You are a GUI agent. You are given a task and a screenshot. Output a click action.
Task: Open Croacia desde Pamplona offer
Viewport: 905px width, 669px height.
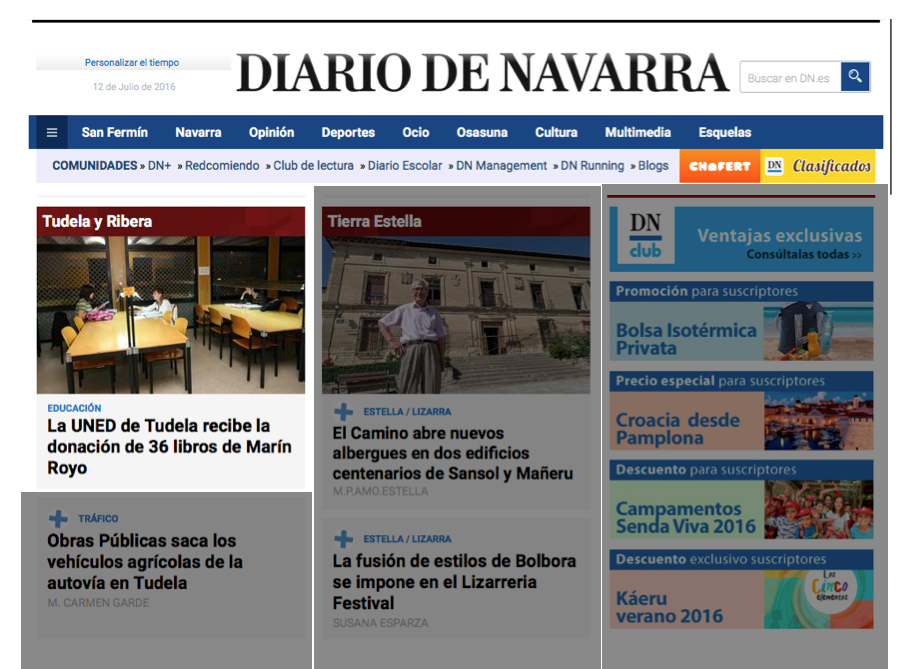click(678, 429)
